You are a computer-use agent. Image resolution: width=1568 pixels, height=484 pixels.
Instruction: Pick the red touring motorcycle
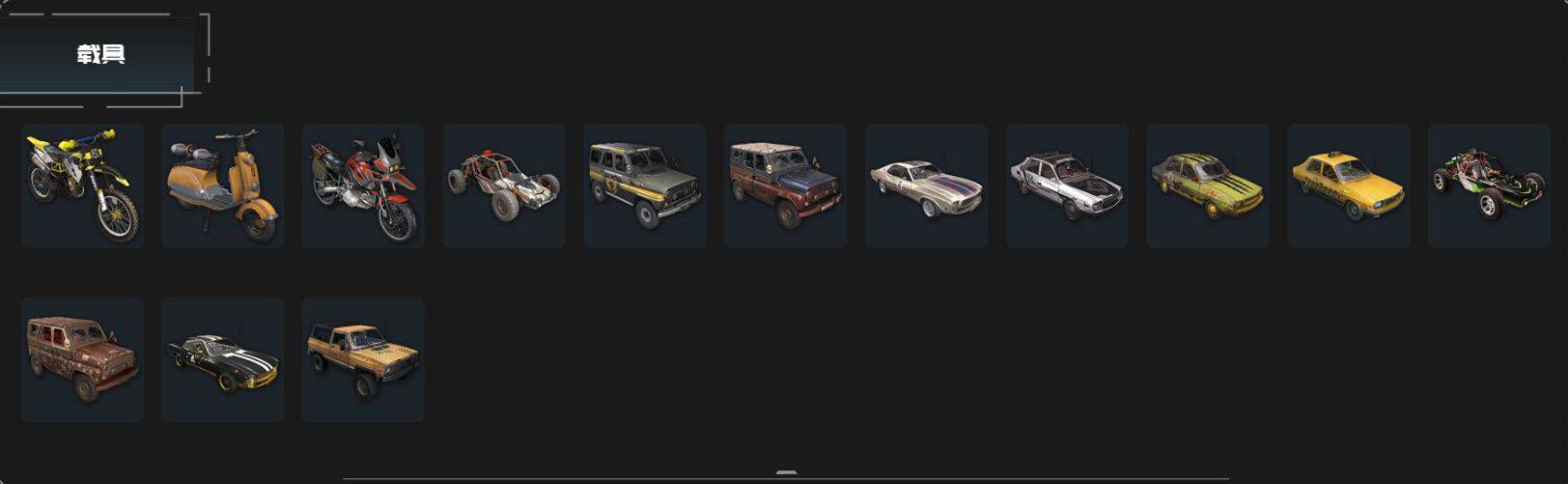tap(363, 185)
